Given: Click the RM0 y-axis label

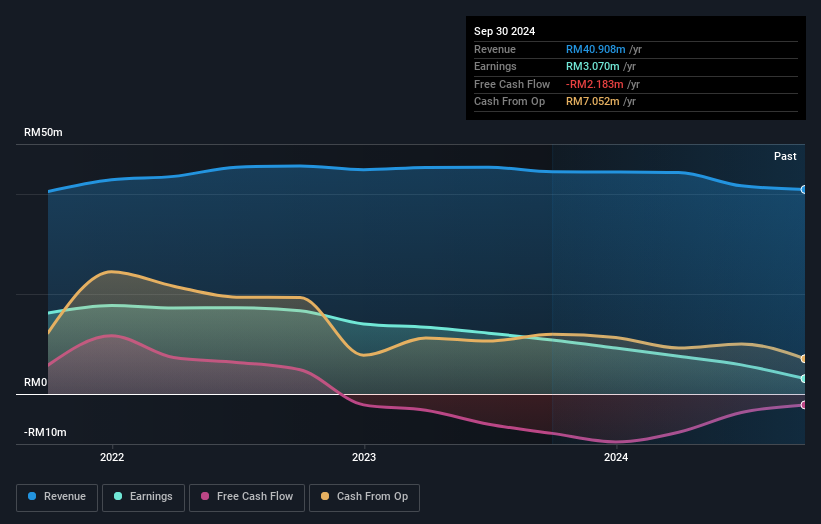Looking at the screenshot, I should [x=36, y=382].
